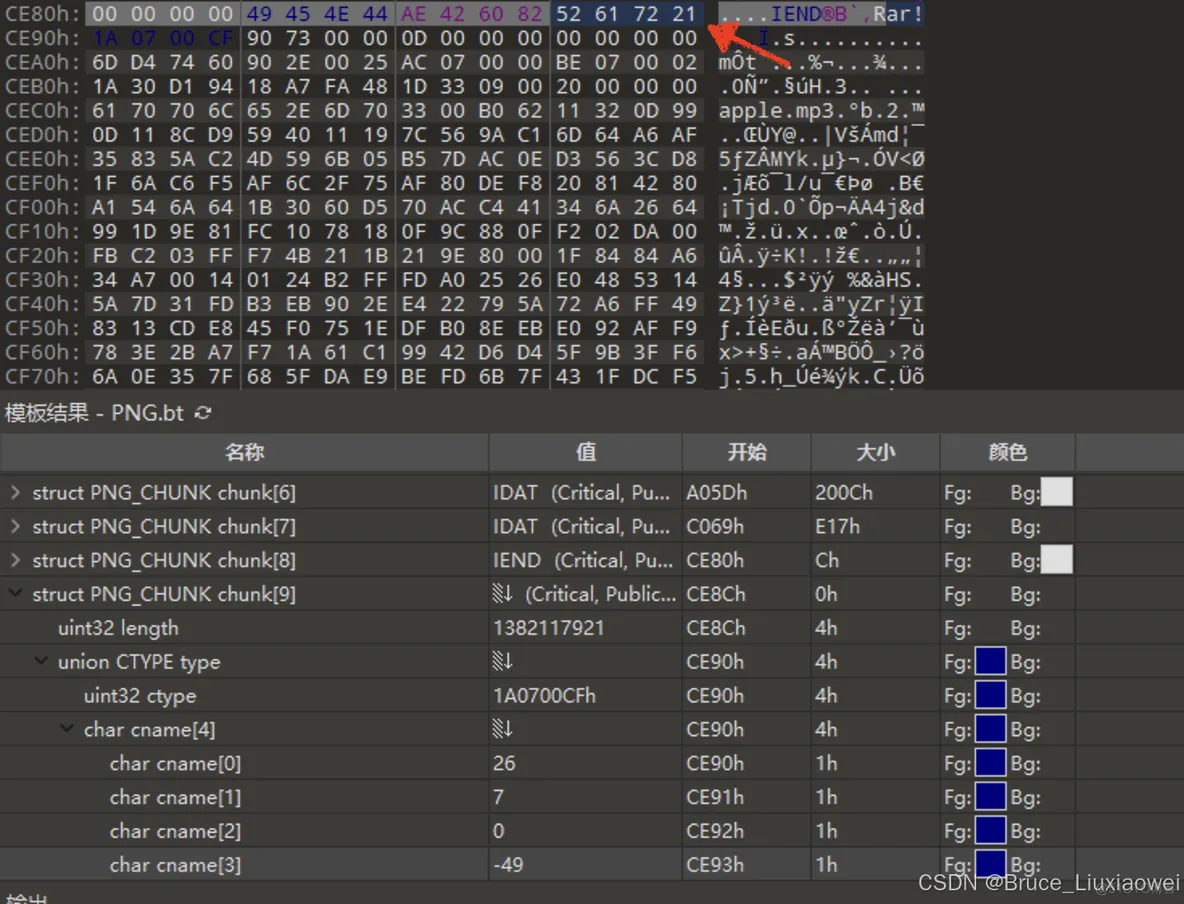1184x904 pixels.
Task: Collapse struct PNG_CHUNK chunk[9]
Action: pyautogui.click(x=14, y=594)
